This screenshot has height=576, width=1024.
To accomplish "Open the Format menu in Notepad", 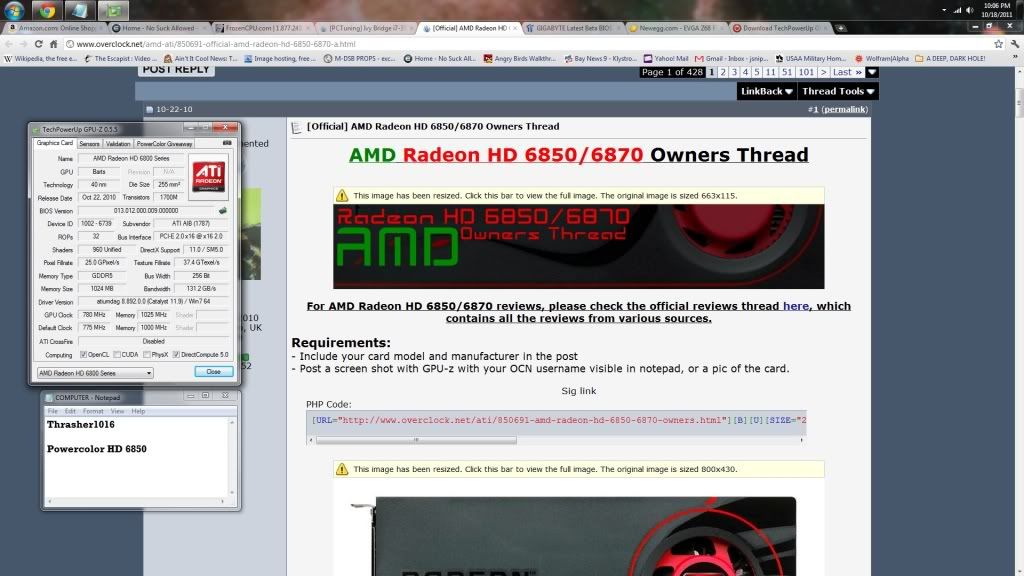I will point(93,411).
